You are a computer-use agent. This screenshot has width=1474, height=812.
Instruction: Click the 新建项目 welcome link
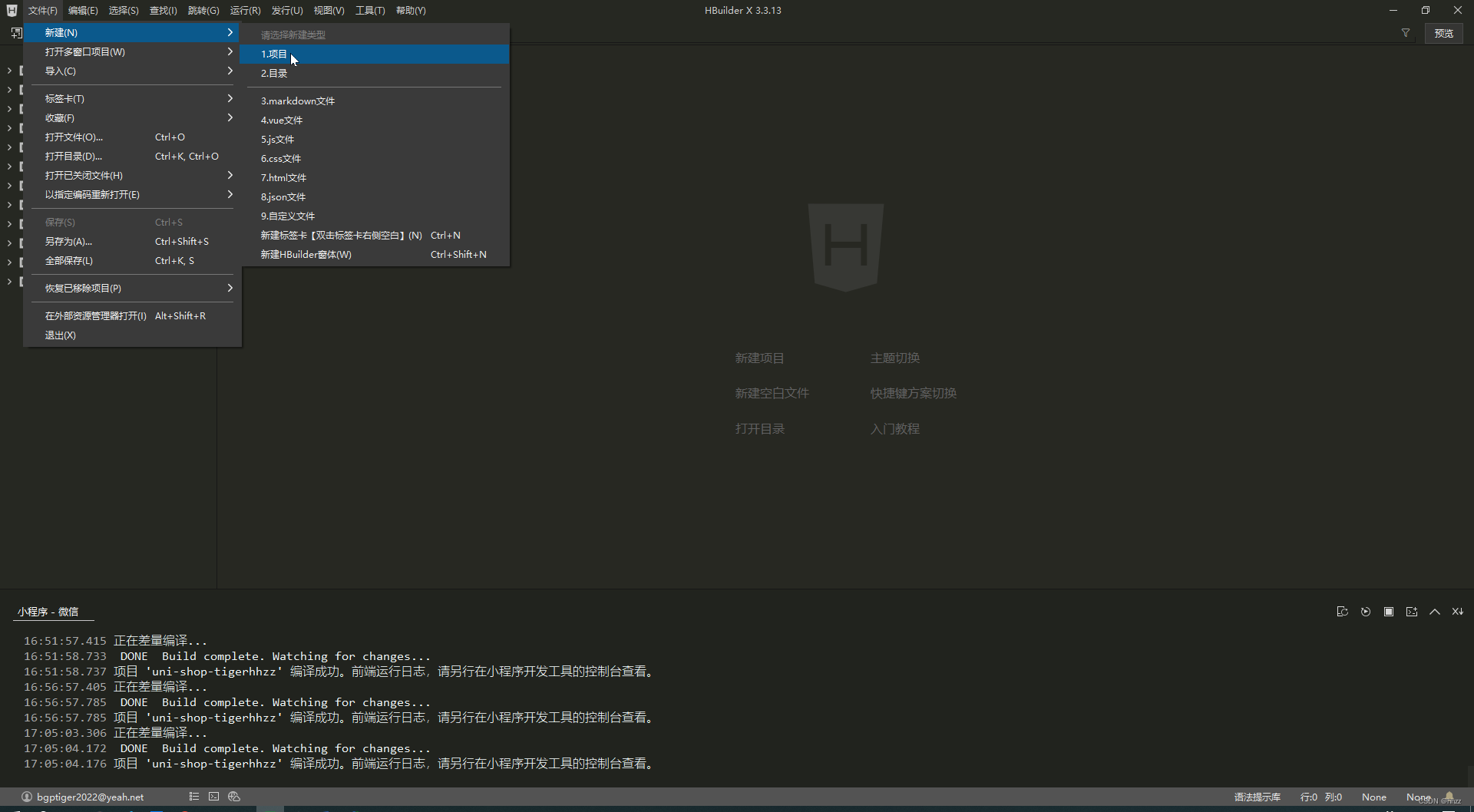(759, 358)
